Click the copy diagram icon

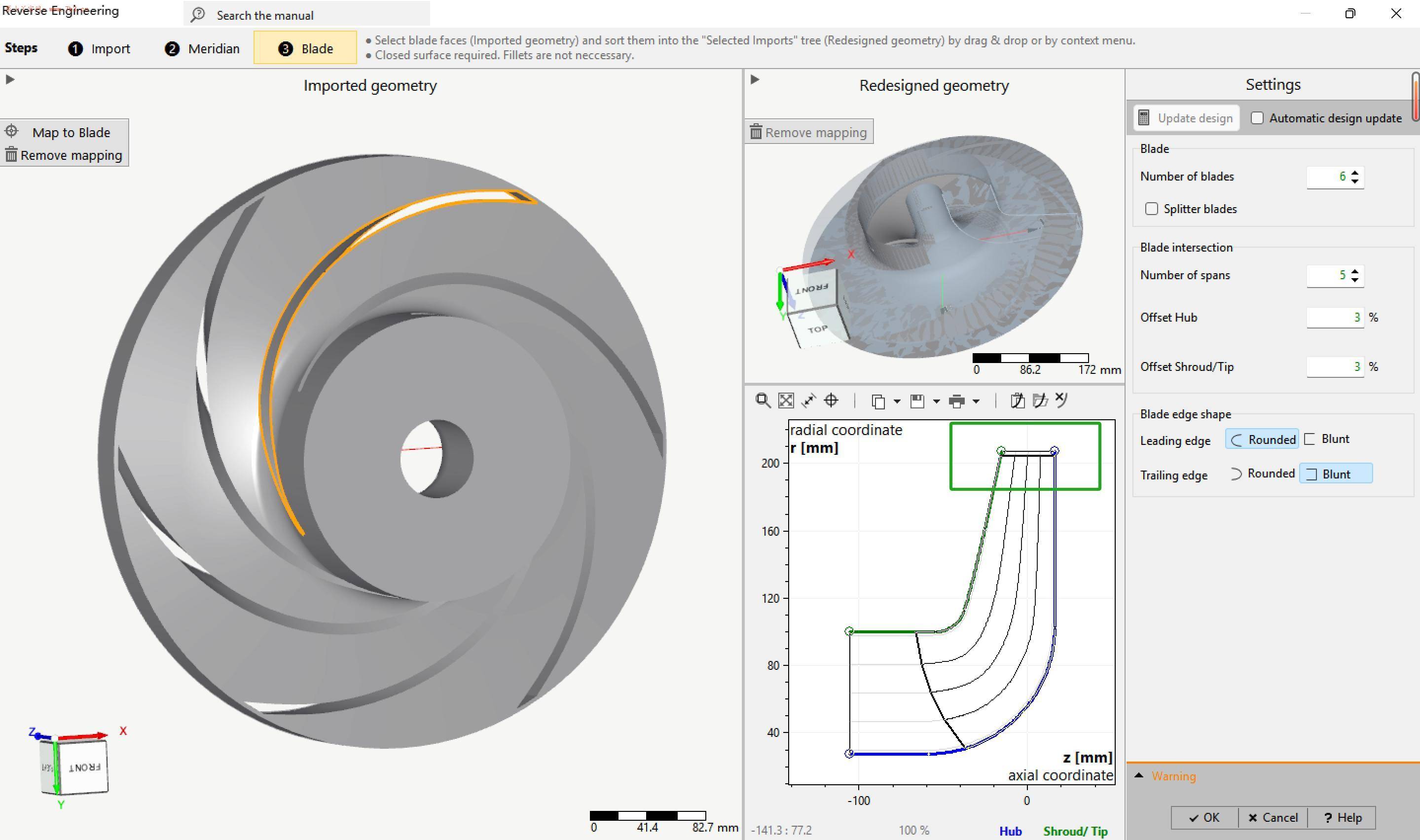click(878, 402)
